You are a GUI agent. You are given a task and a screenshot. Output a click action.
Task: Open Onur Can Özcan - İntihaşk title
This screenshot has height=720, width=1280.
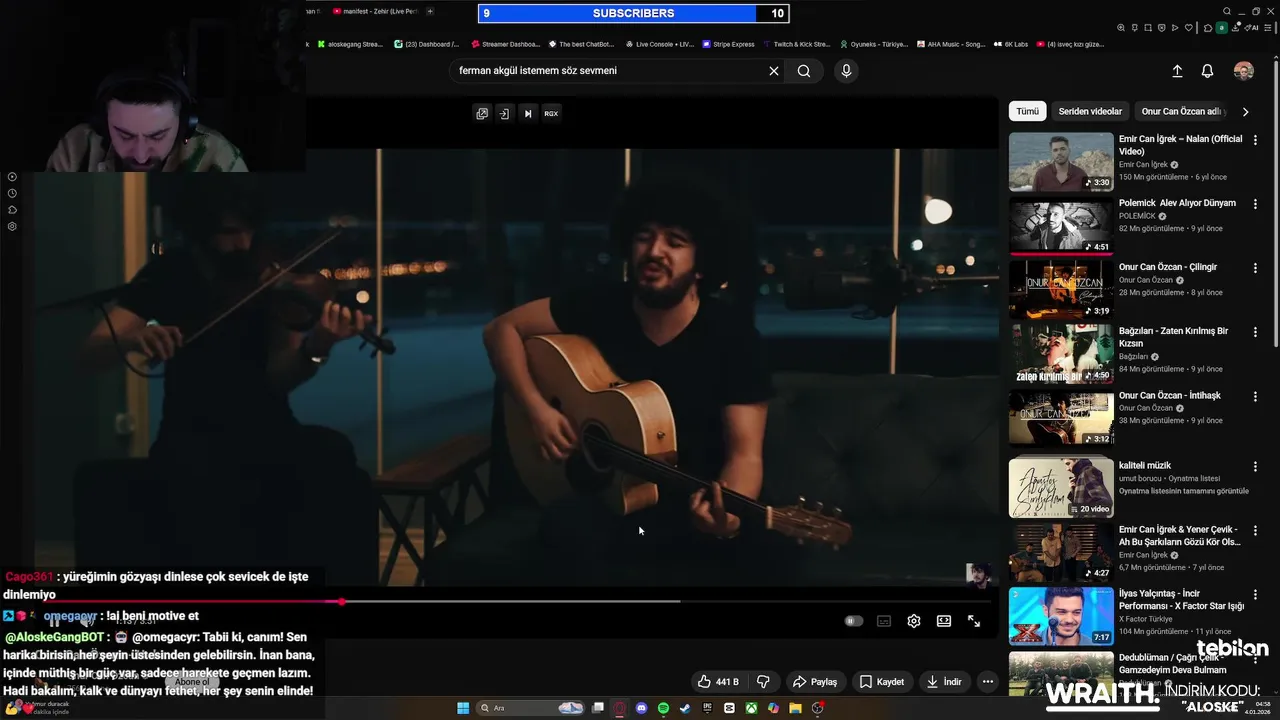[1169, 395]
